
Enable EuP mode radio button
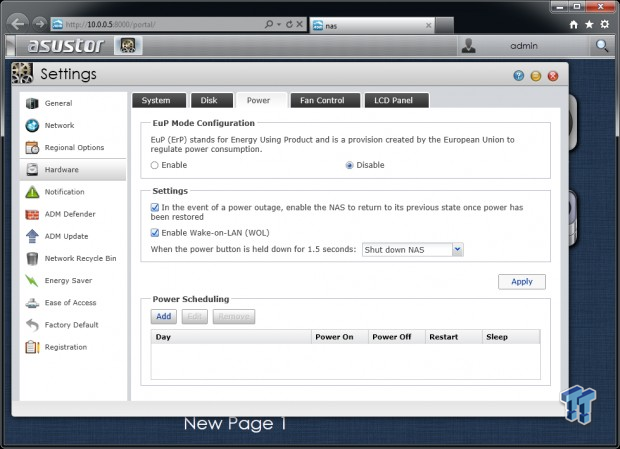154,165
